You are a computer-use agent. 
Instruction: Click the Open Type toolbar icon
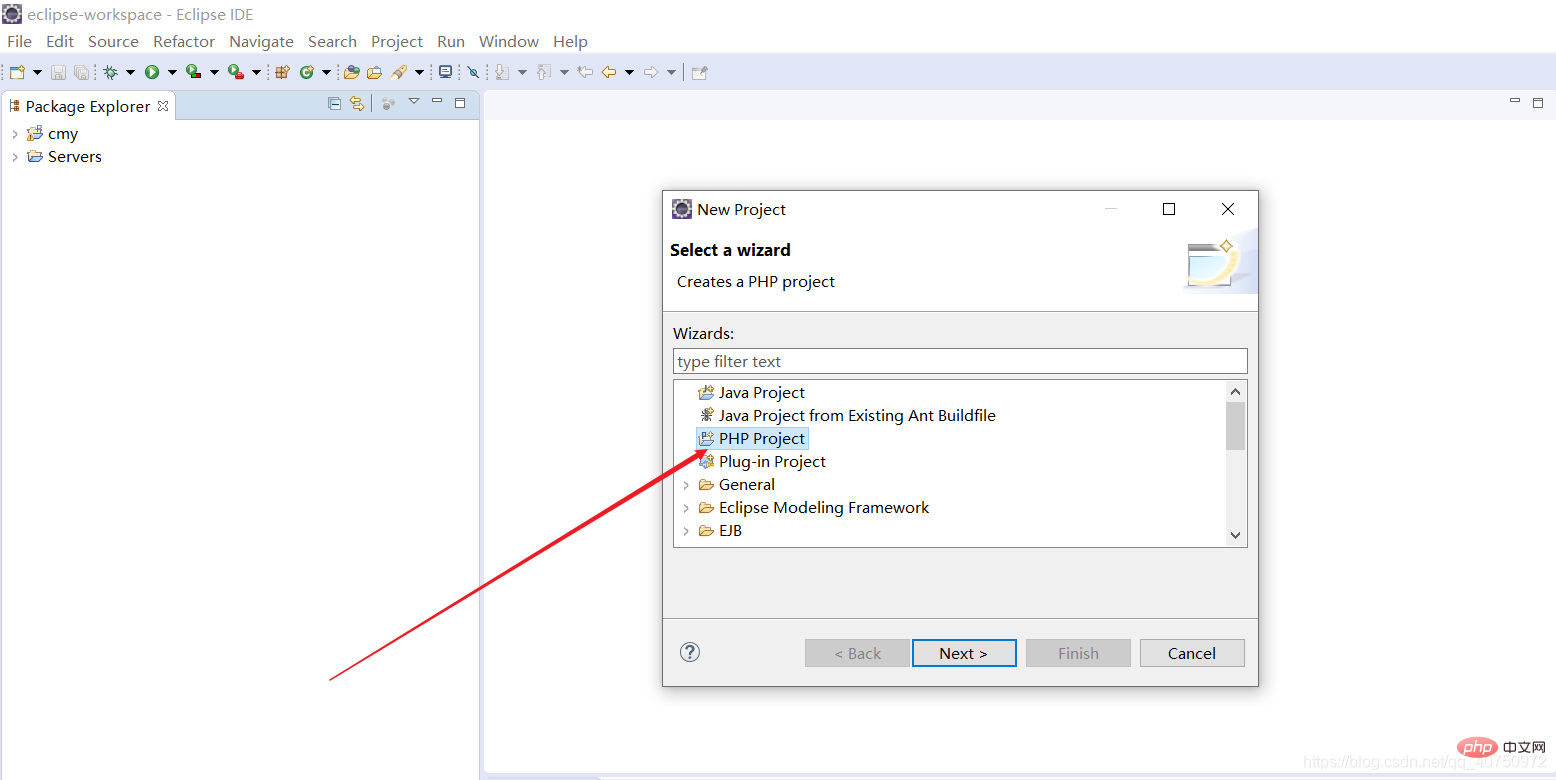[x=352, y=72]
